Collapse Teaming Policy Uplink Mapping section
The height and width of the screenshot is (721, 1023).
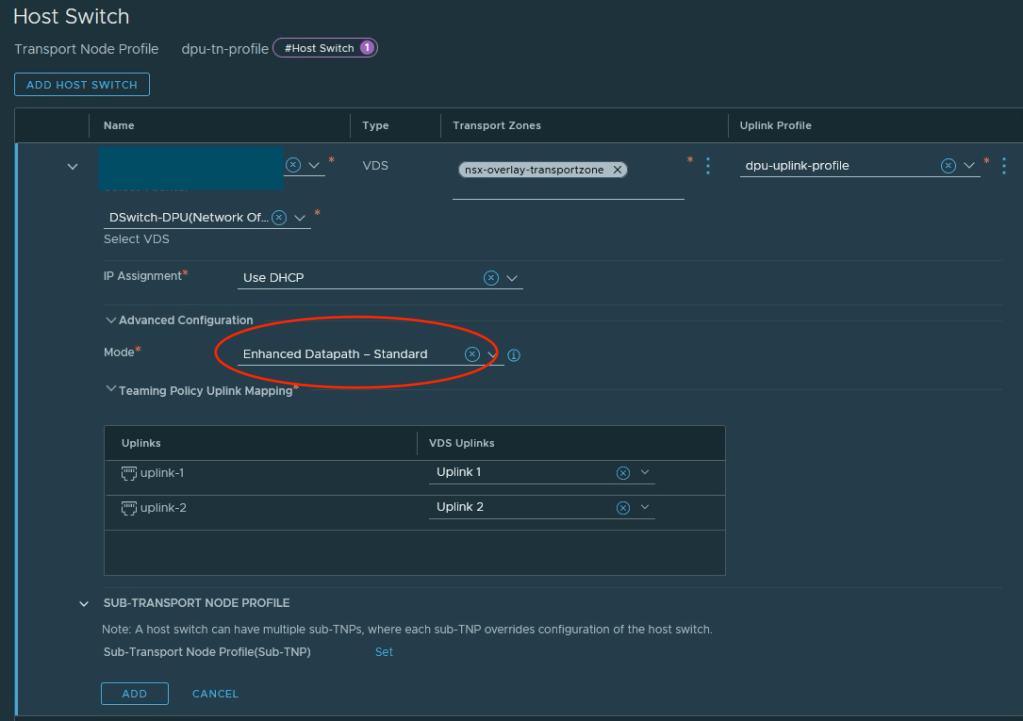click(110, 390)
